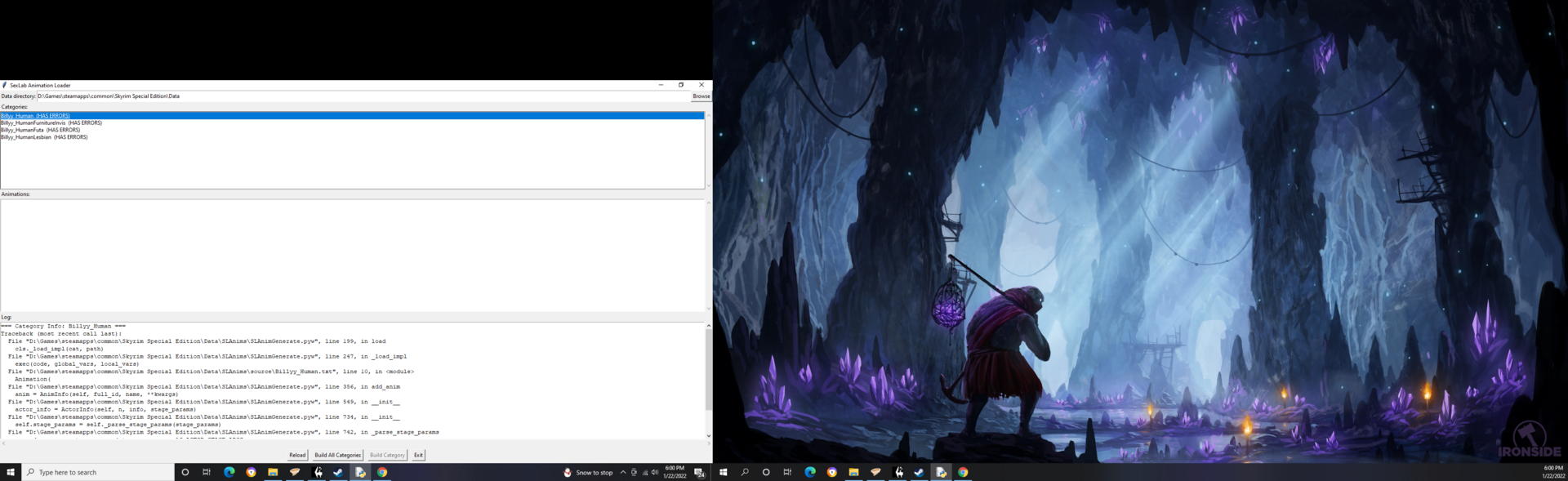Open File Explorer on the search-box taskbar
1568x481 pixels.
[273, 472]
